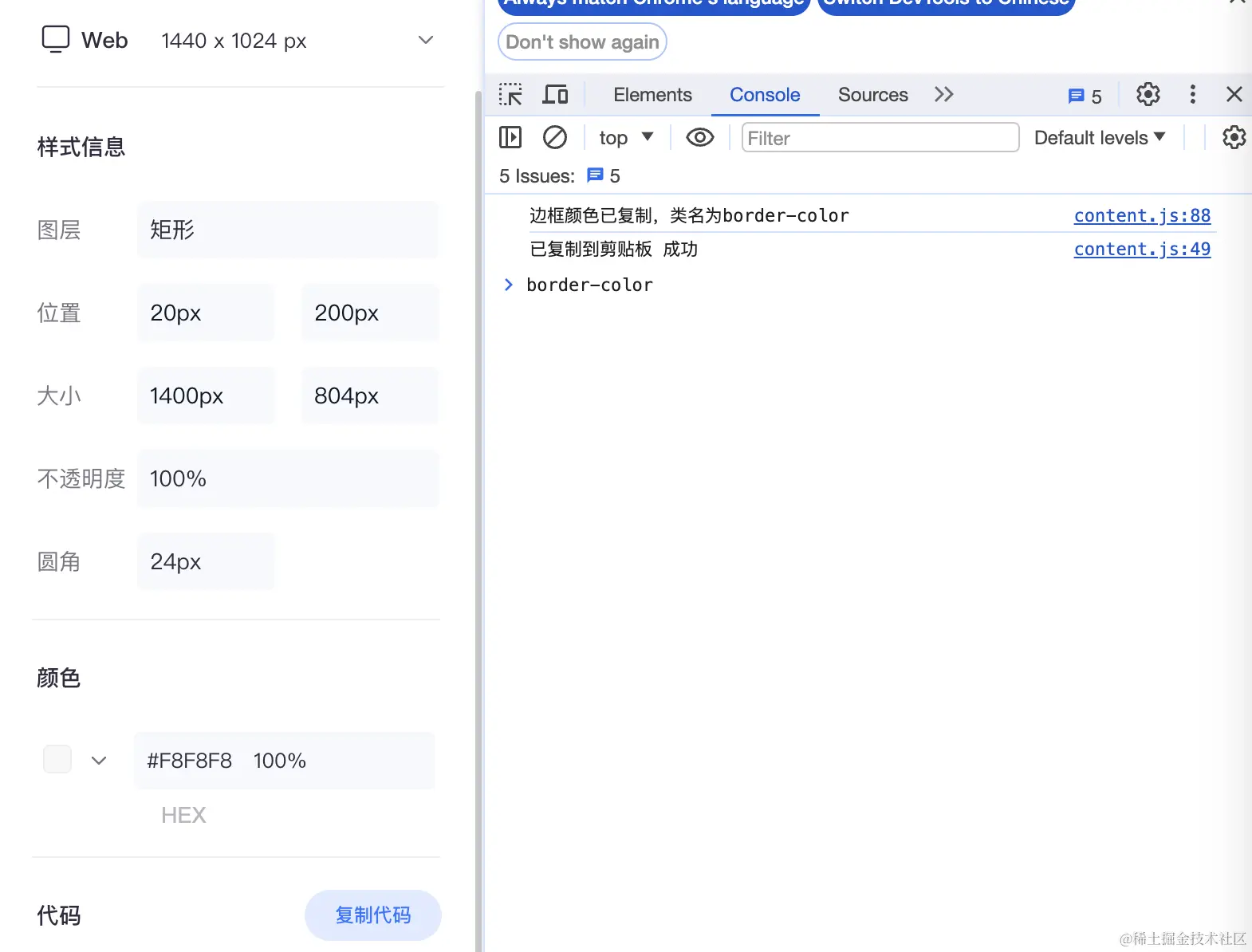Open the DevTools settings gear
This screenshot has width=1252, height=952.
coord(1148,95)
